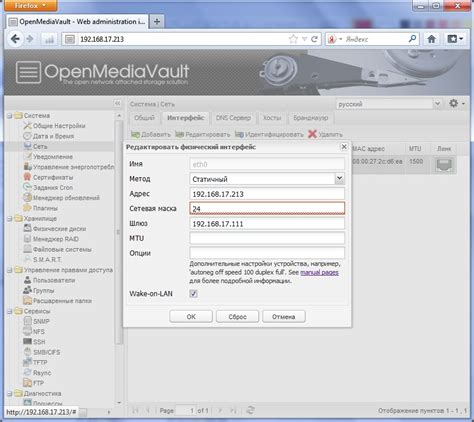Click Добавить in the toolbar
The width and height of the screenshot is (474, 422).
coord(151,134)
